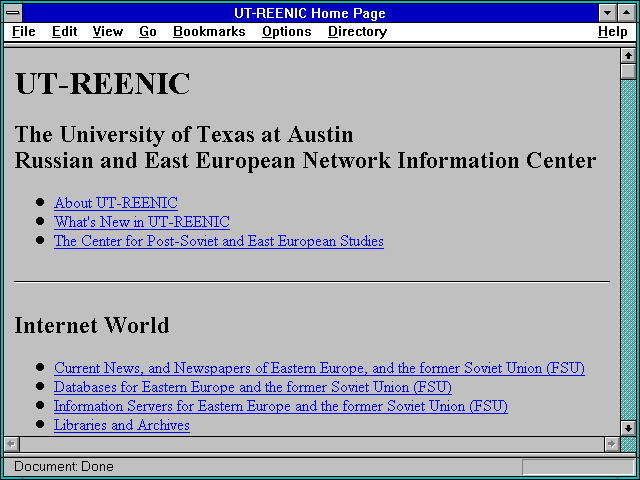
Task: Open the Bookmarks menu
Action: 209,31
